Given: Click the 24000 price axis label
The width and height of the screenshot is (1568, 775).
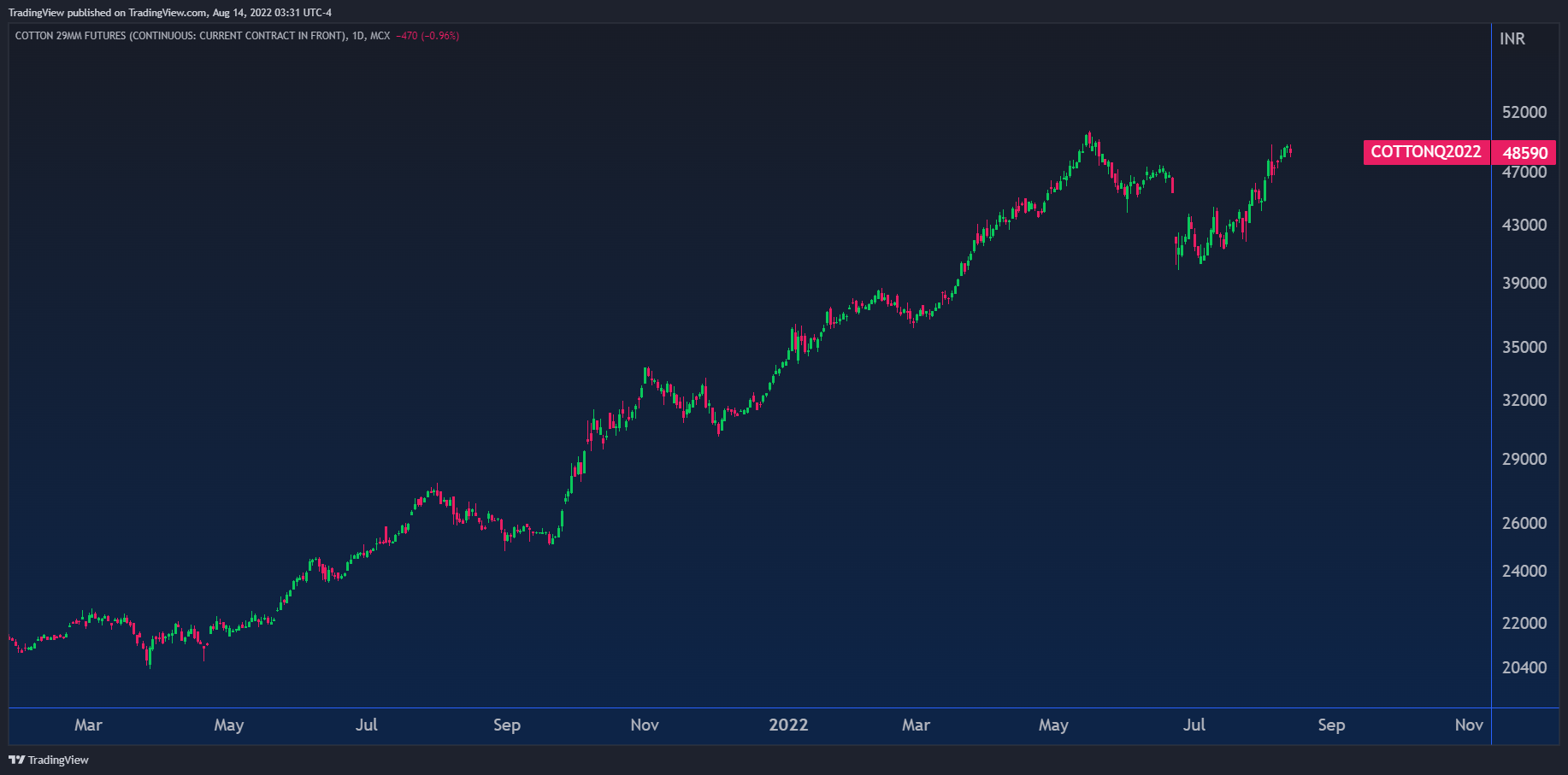Looking at the screenshot, I should pyautogui.click(x=1524, y=571).
